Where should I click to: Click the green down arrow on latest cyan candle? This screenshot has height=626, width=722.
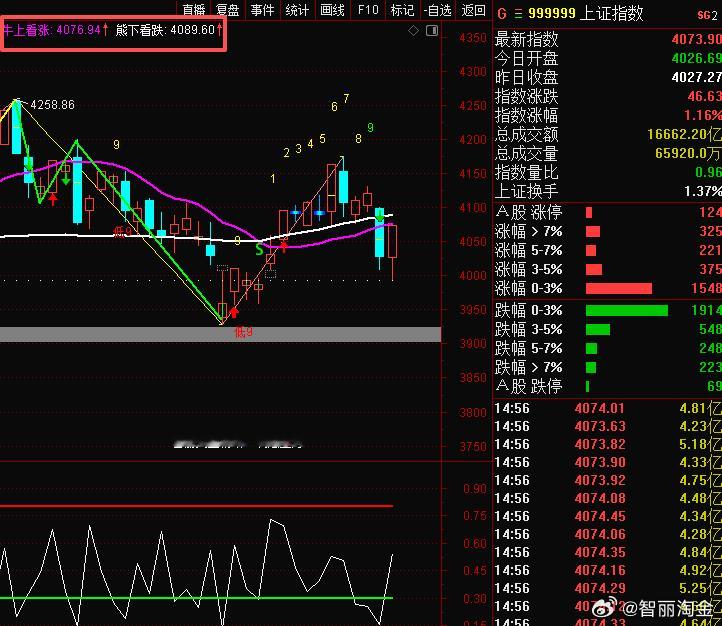(379, 215)
